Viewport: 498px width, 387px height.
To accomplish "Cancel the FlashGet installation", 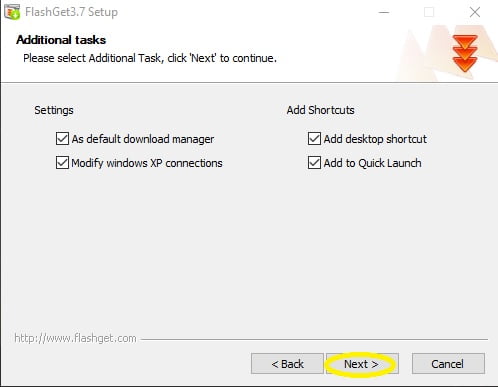I will click(x=448, y=364).
